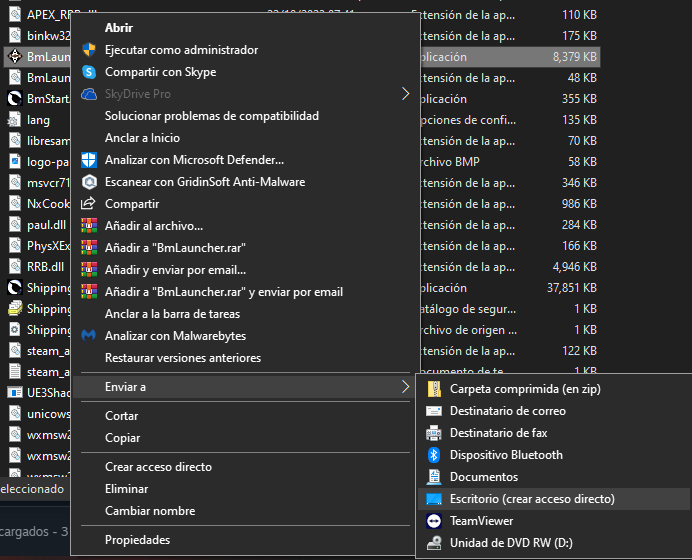
Task: Click the paul.dll file icon
Action: [15, 225]
